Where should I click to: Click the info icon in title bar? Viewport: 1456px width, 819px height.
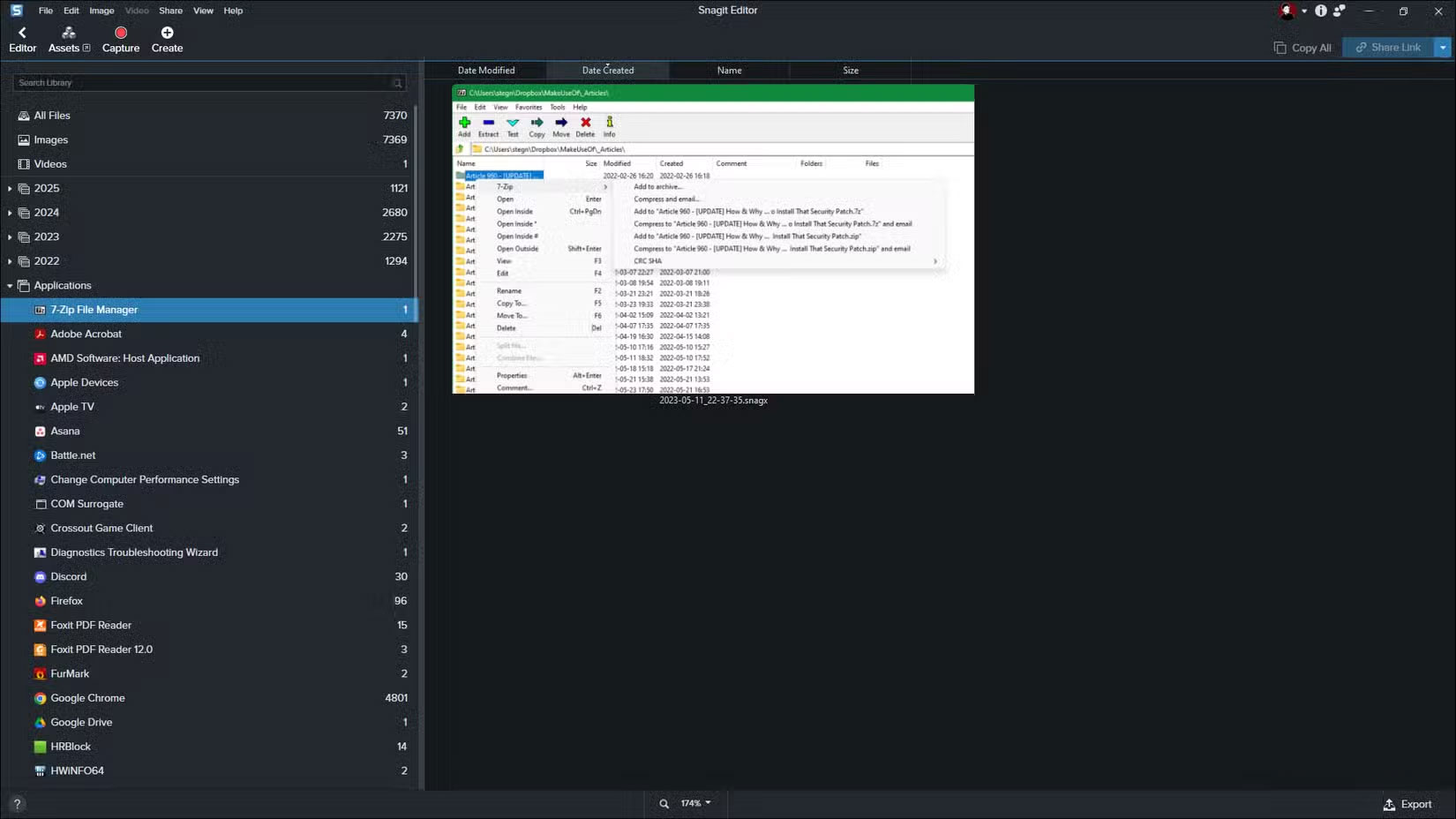pyautogui.click(x=1321, y=11)
